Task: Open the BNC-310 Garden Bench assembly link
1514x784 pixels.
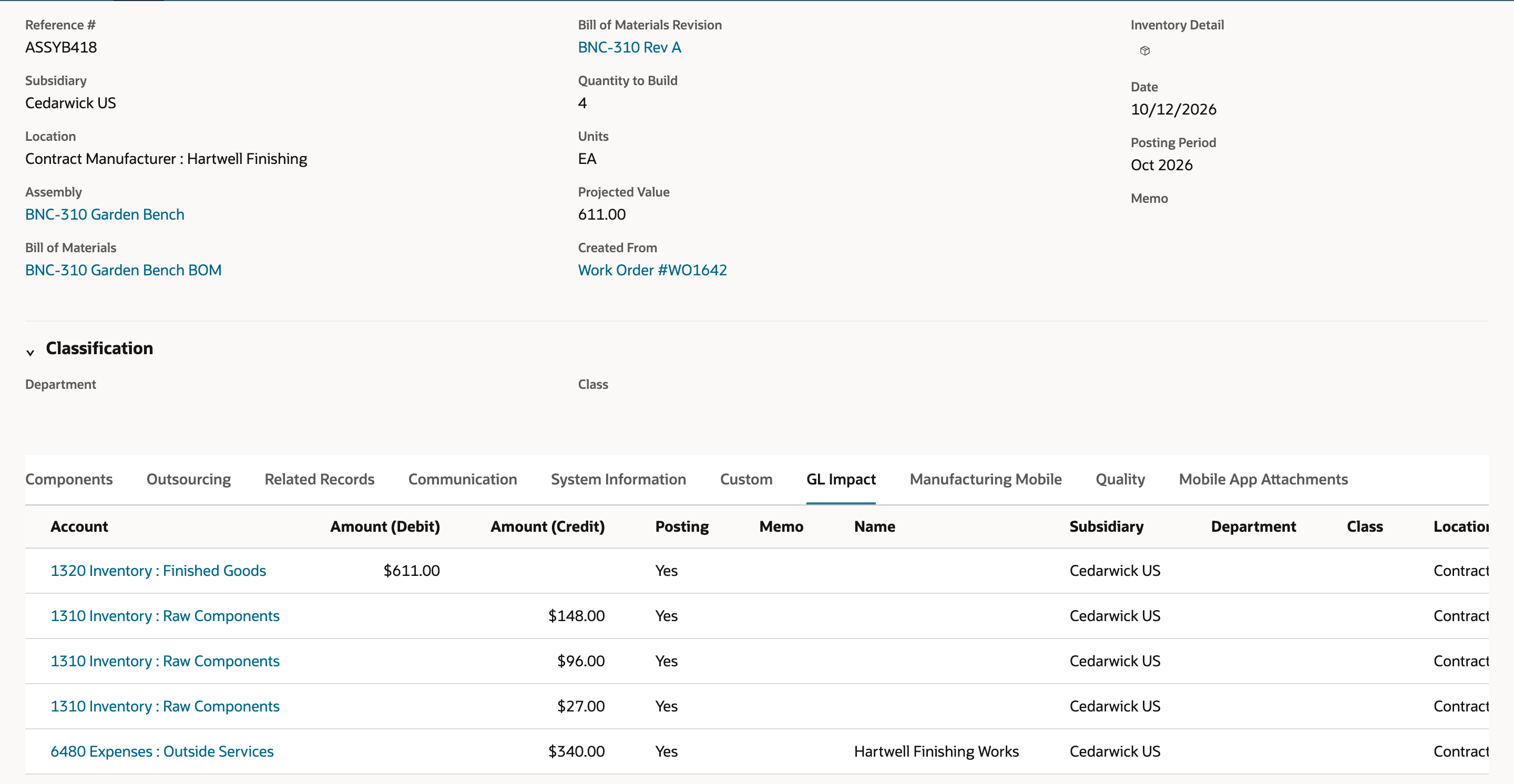Action: click(105, 214)
